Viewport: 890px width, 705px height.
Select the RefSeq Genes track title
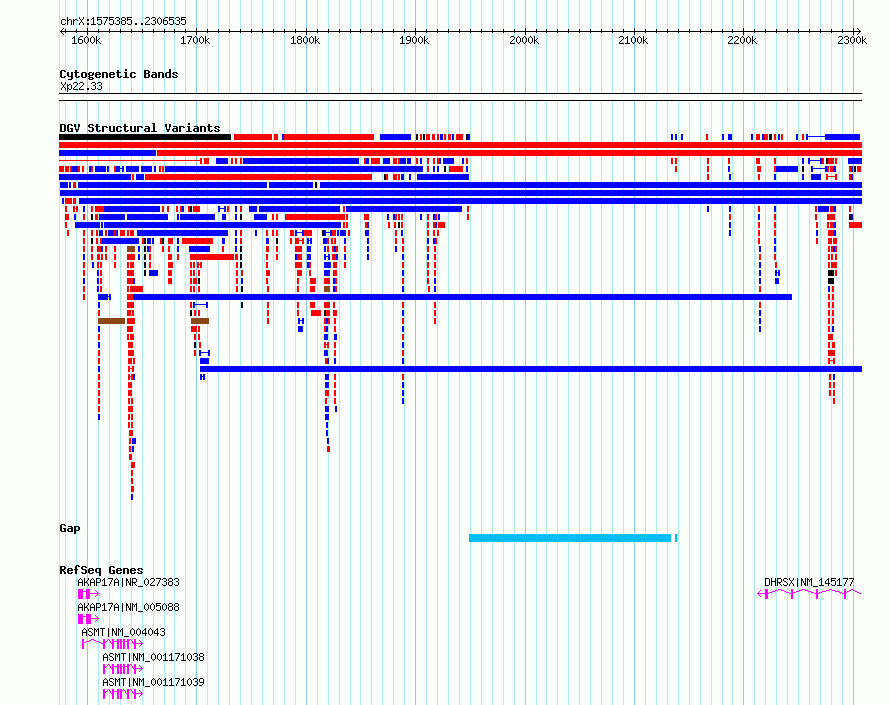pyautogui.click(x=101, y=570)
